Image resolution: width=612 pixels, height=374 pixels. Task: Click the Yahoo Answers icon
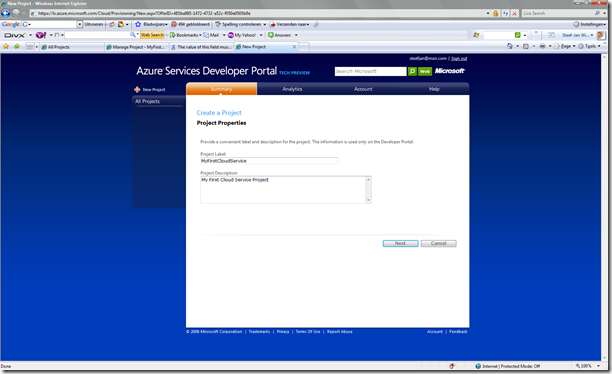click(x=270, y=35)
